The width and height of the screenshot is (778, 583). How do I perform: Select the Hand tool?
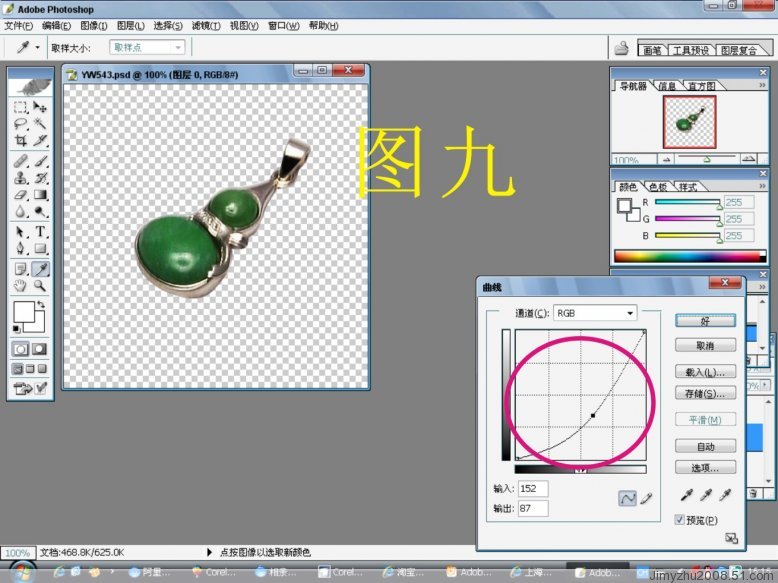pos(20,285)
